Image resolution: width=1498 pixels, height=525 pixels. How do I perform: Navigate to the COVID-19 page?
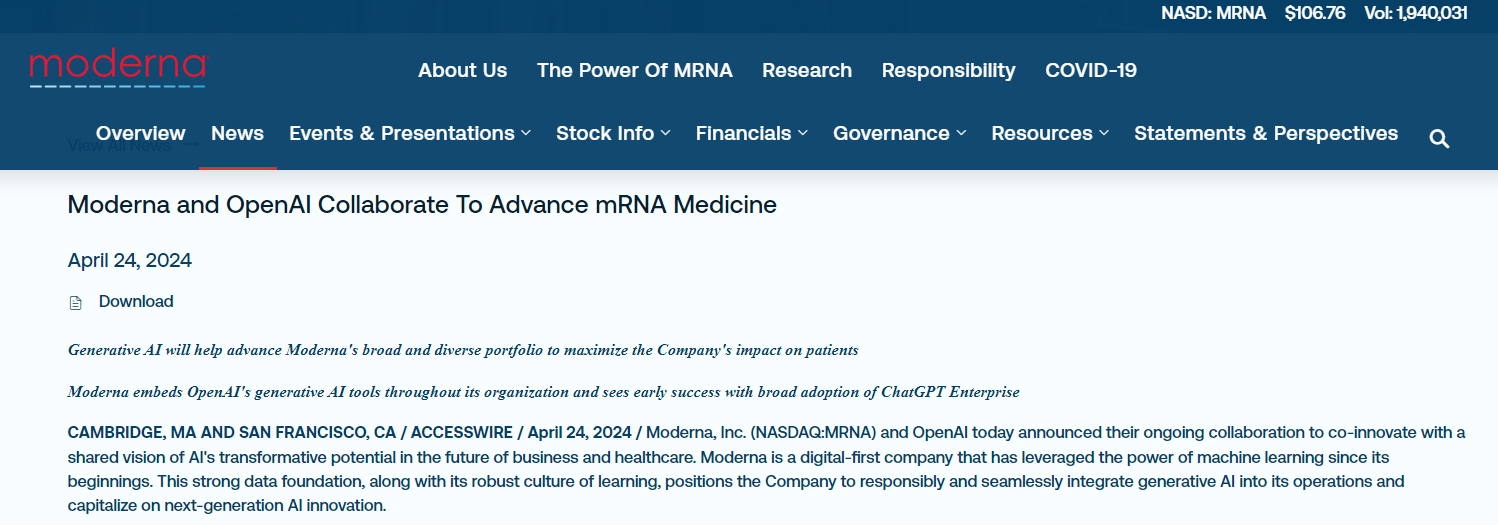(x=1090, y=70)
